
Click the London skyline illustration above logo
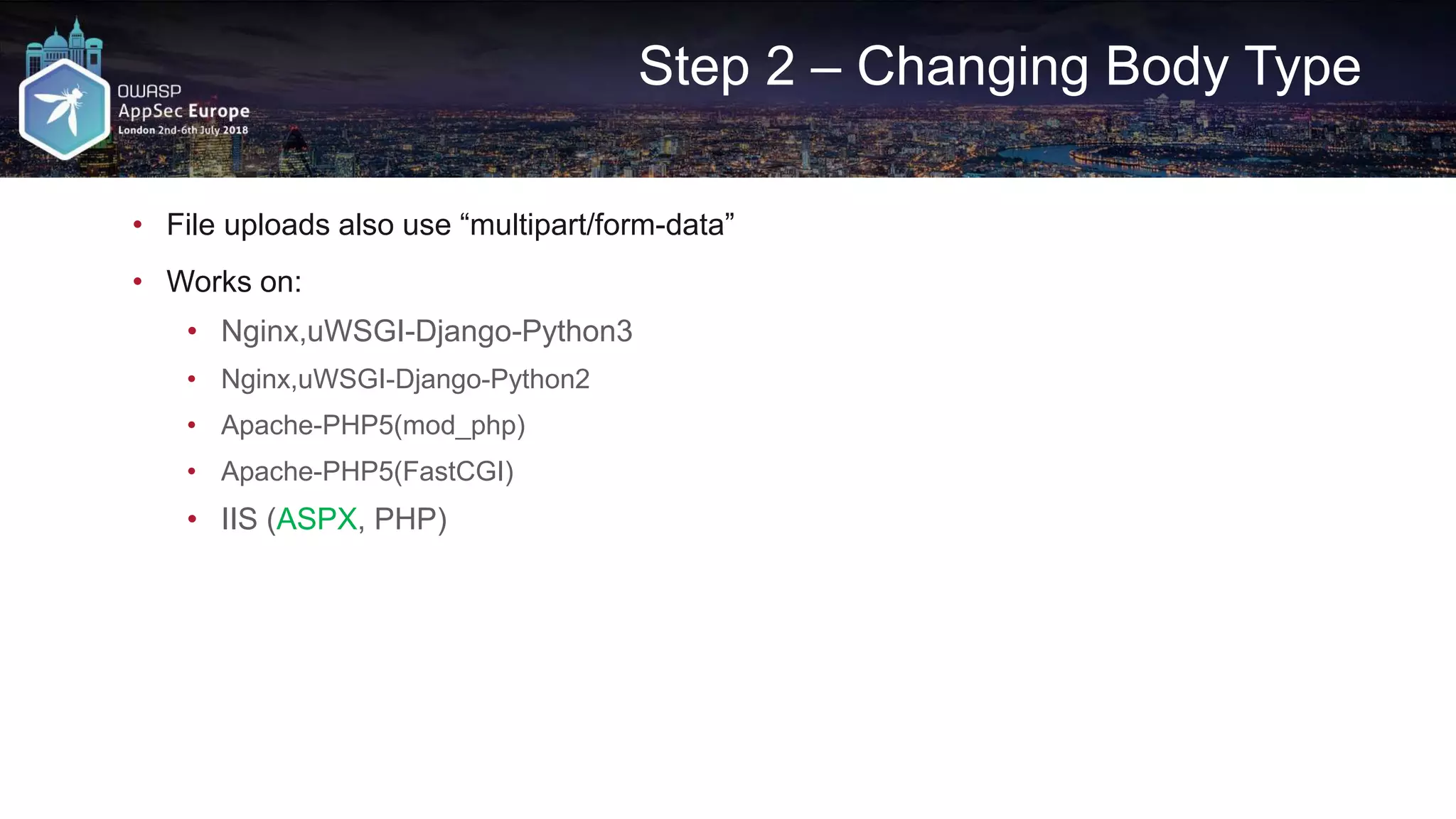pos(64,44)
